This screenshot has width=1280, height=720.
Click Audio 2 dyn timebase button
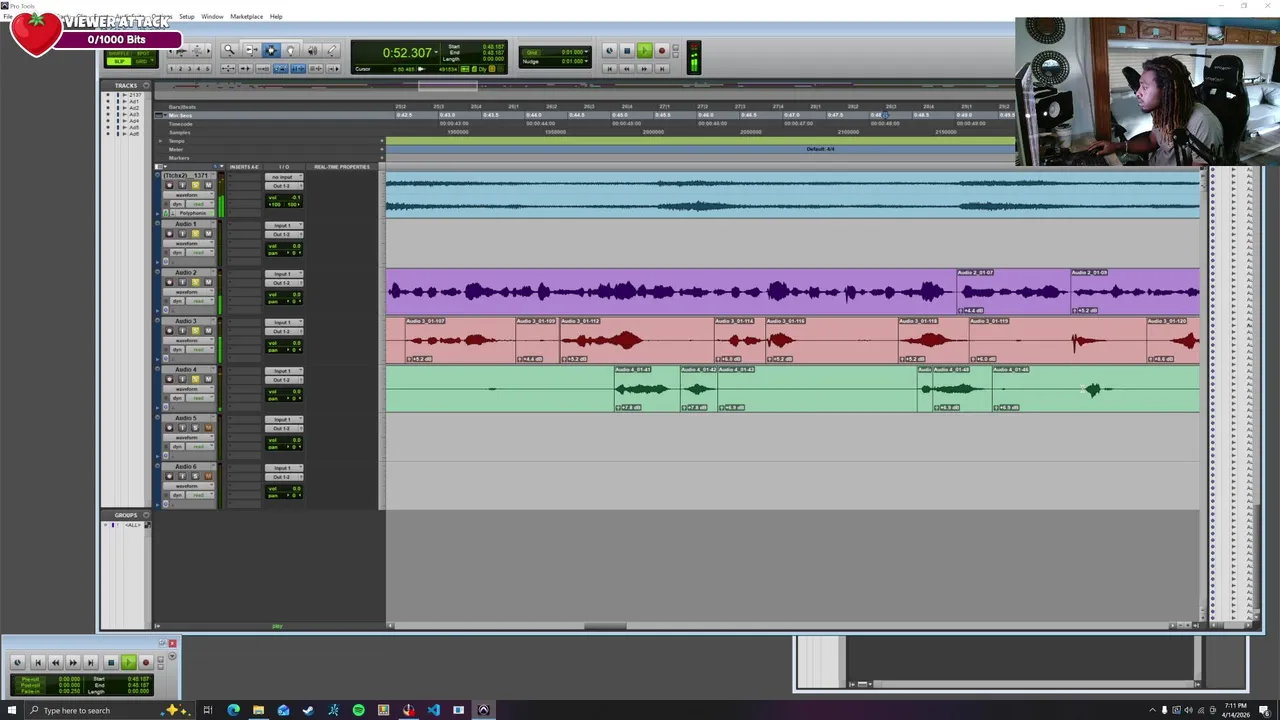pyautogui.click(x=177, y=301)
